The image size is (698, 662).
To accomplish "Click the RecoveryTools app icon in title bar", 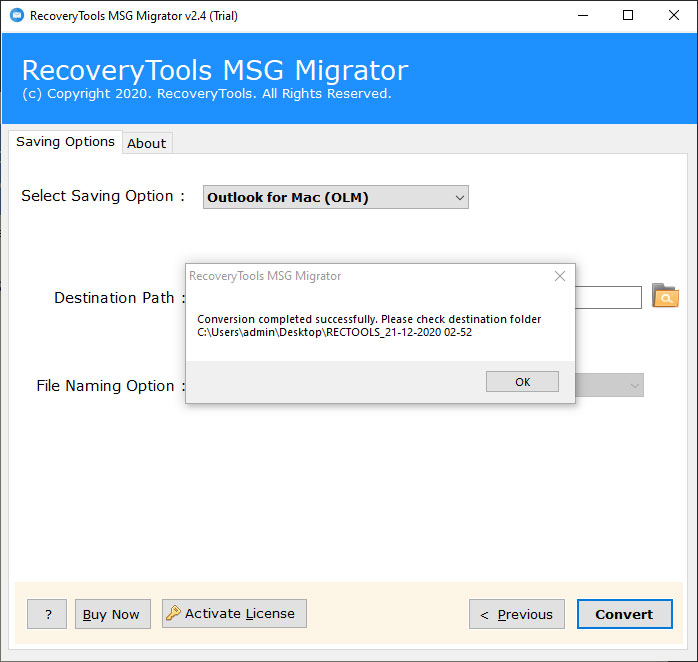I will tap(17, 16).
